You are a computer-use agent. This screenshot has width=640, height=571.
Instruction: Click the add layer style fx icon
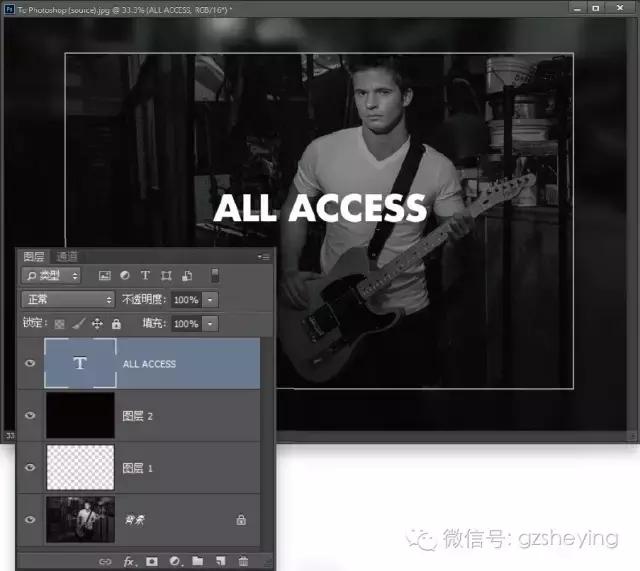click(x=129, y=562)
